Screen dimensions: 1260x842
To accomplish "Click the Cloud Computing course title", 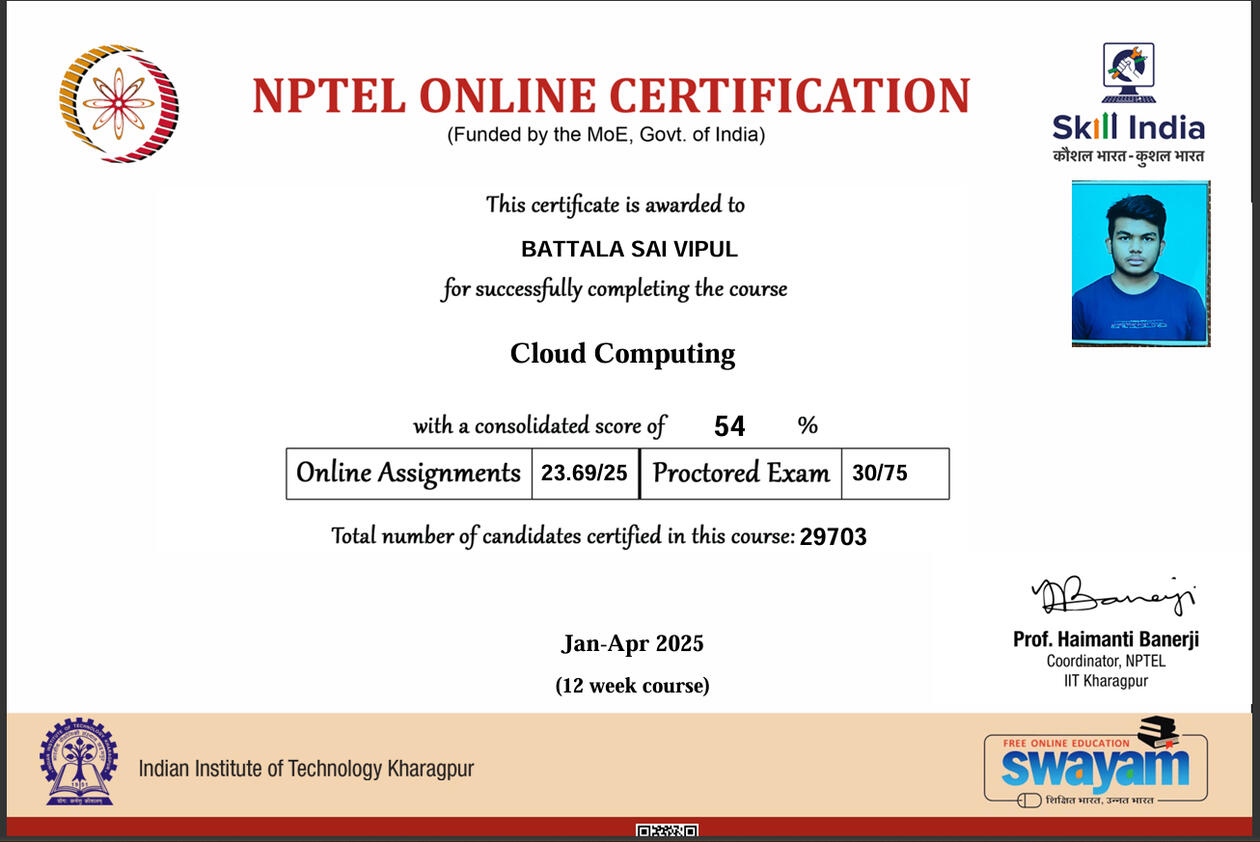I will 622,354.
